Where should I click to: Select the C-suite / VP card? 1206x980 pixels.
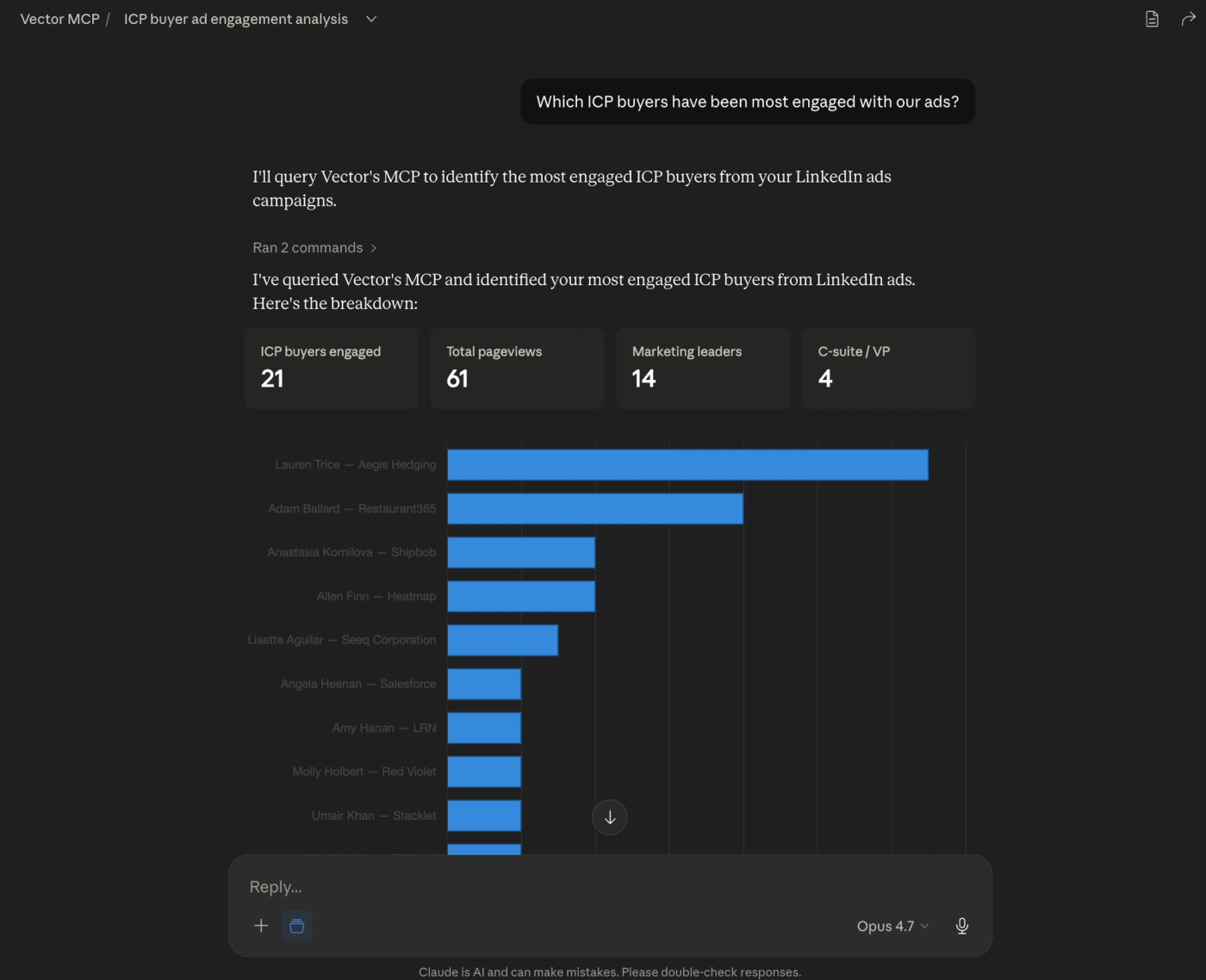pyautogui.click(x=889, y=368)
